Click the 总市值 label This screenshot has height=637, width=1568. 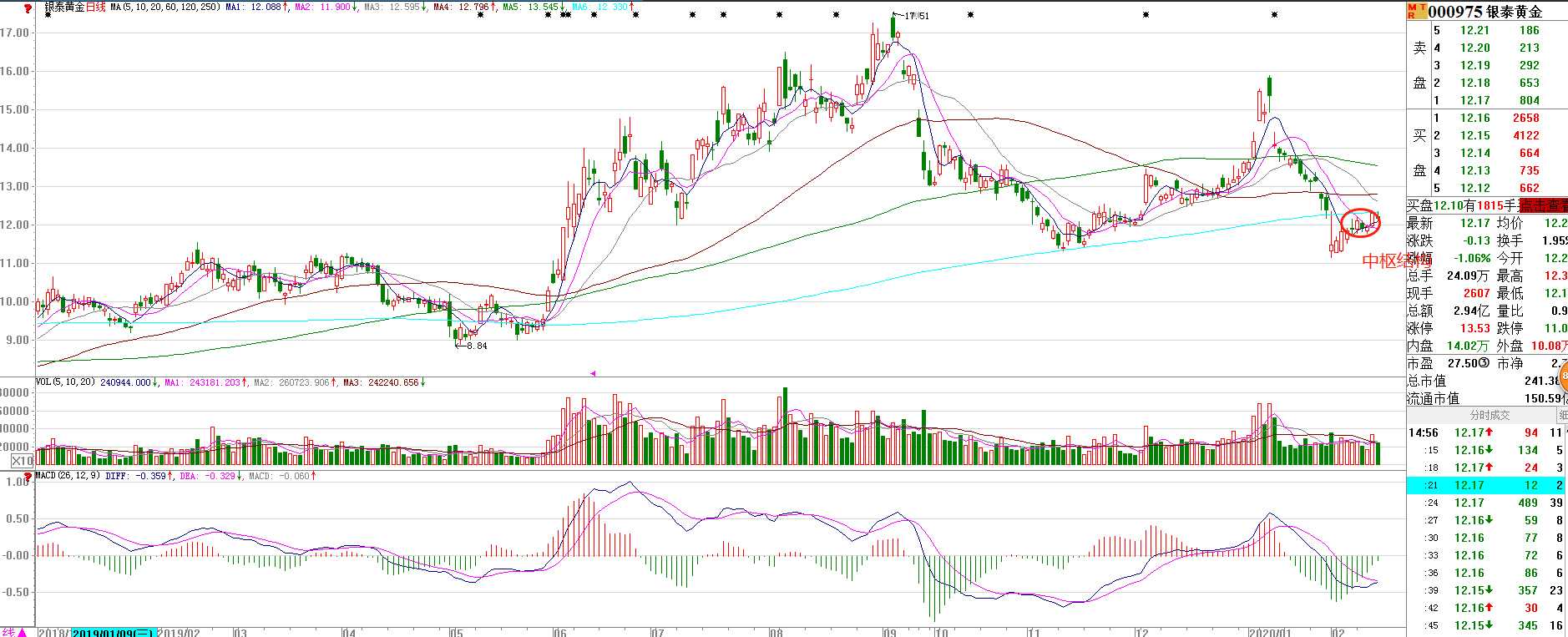click(1427, 381)
